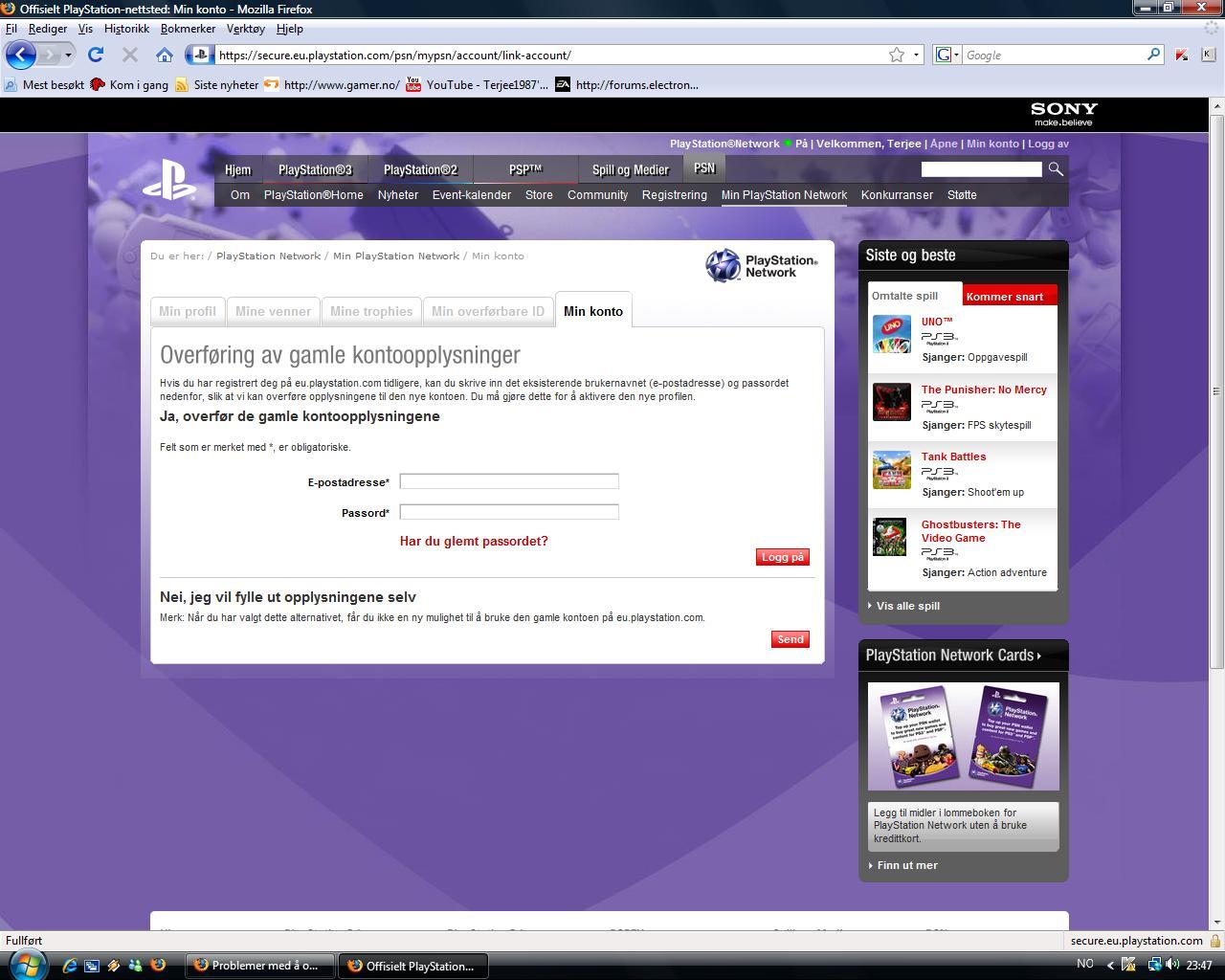Open the Kom i gang bookmark
The image size is (1225, 980).
[x=129, y=85]
